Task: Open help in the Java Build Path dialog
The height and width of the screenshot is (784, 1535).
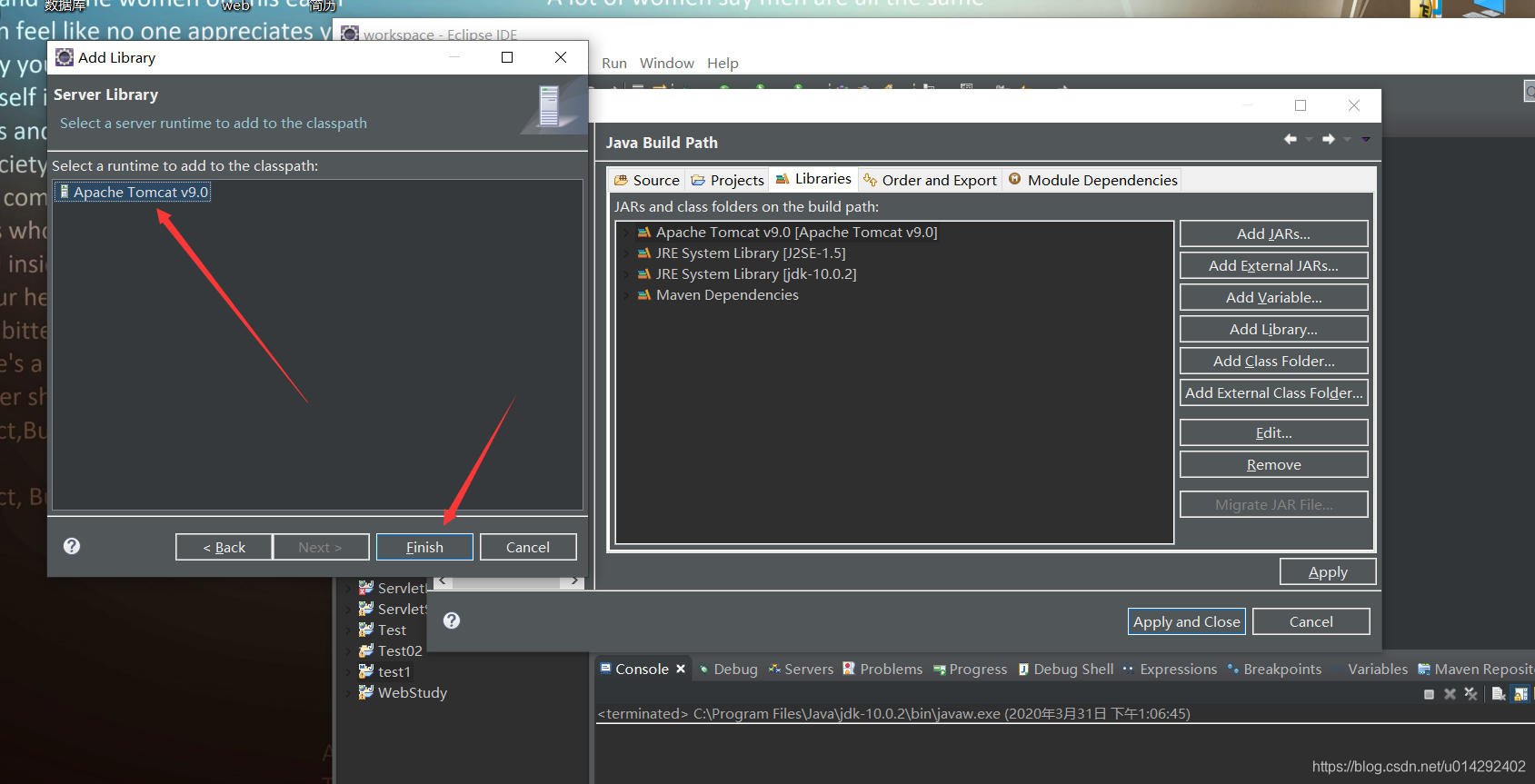Action: coord(452,620)
